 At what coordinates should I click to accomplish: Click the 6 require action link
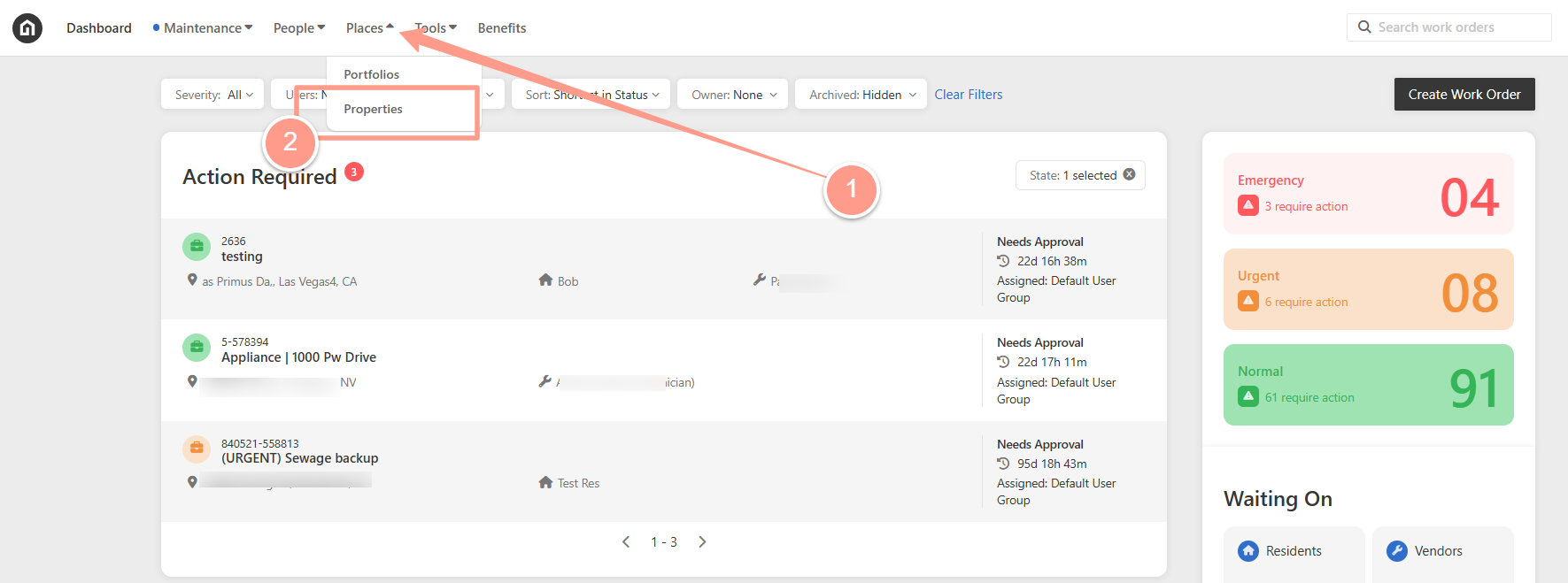click(1306, 302)
